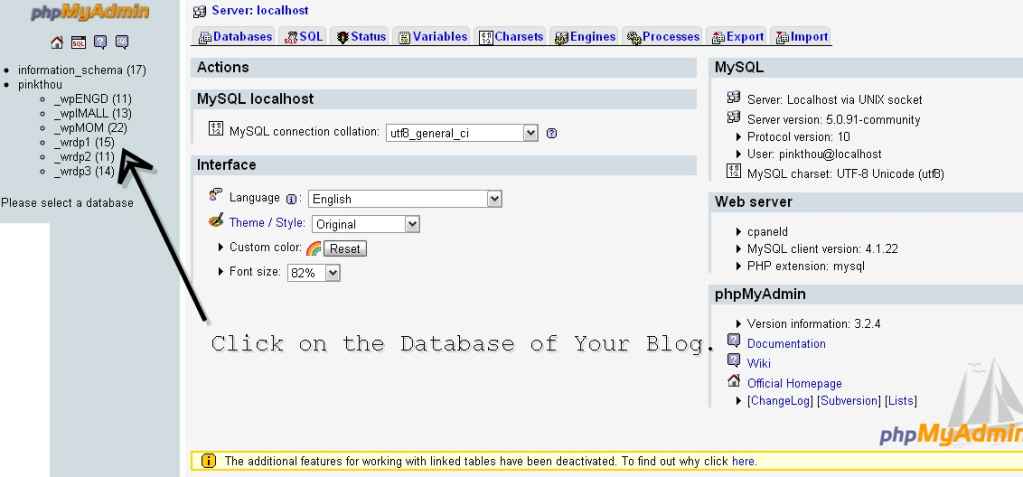Click 'Version information: 3.2.4' text
1023x477 pixels.
[814, 324]
